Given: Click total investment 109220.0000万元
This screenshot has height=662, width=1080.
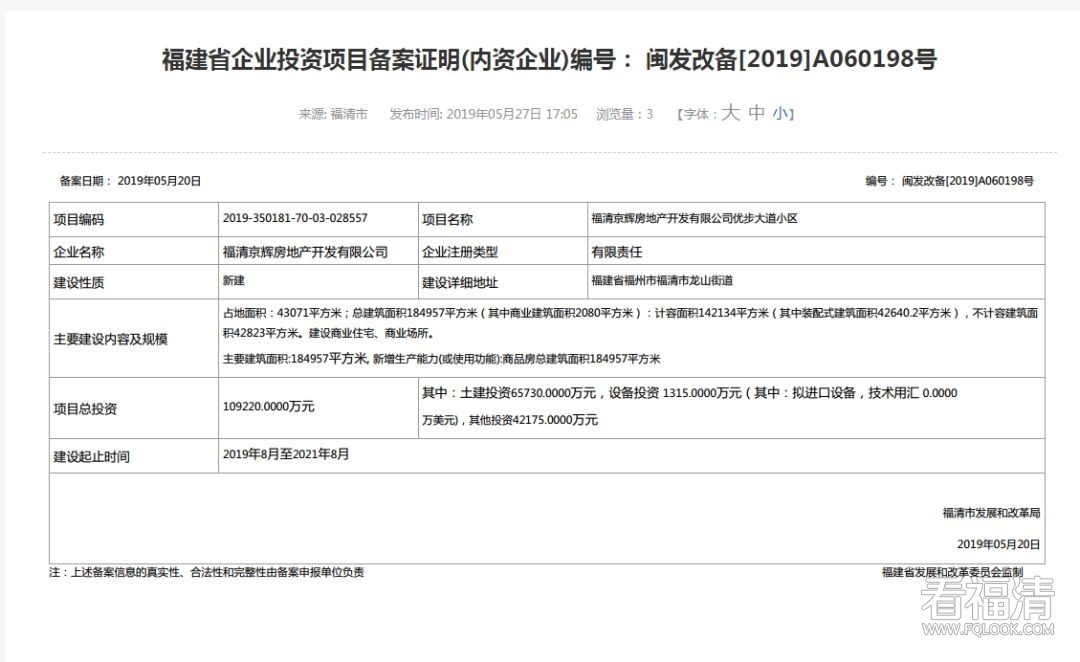Looking at the screenshot, I should (x=269, y=406).
